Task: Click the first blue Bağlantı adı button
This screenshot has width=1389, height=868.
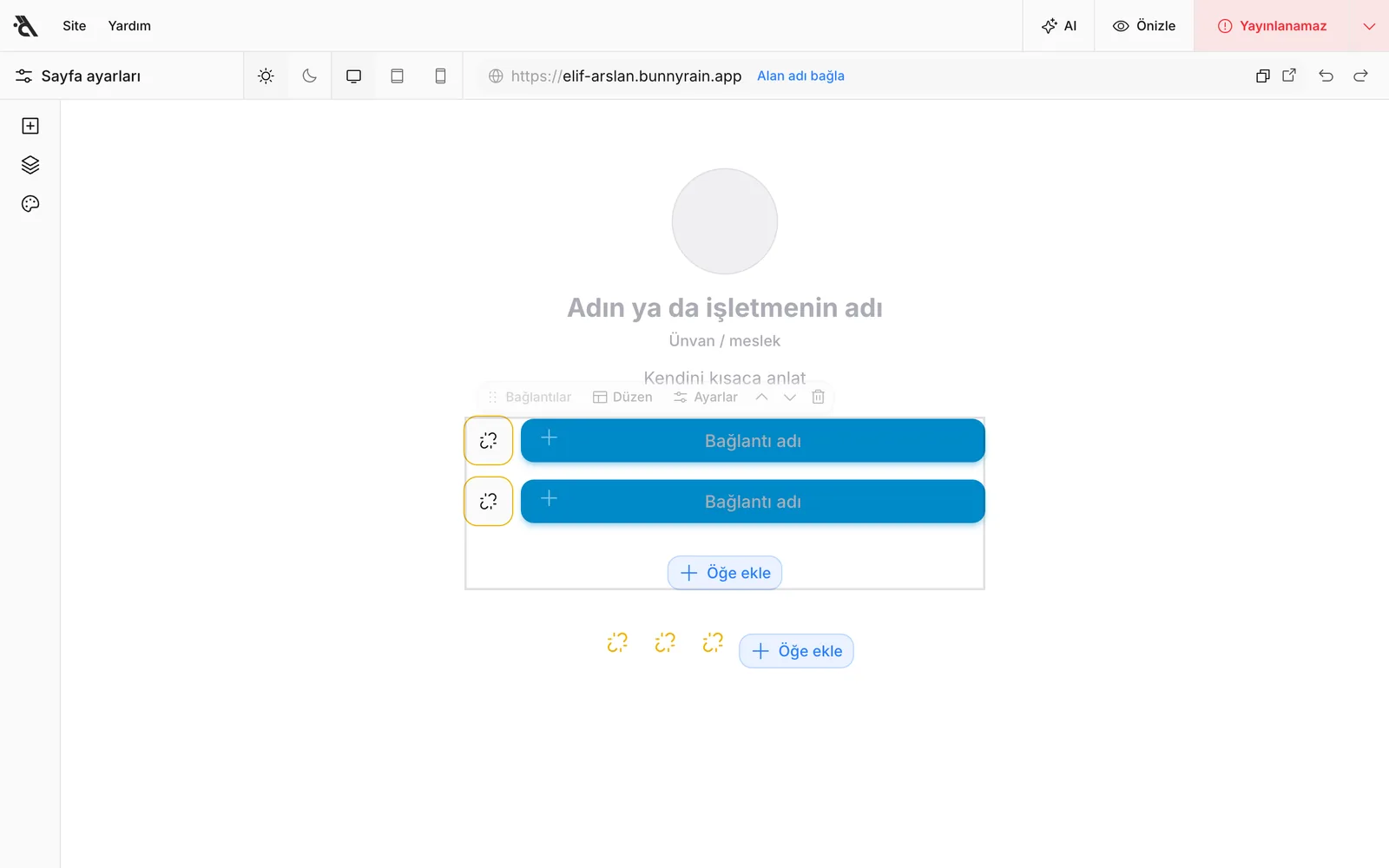Action: (753, 441)
